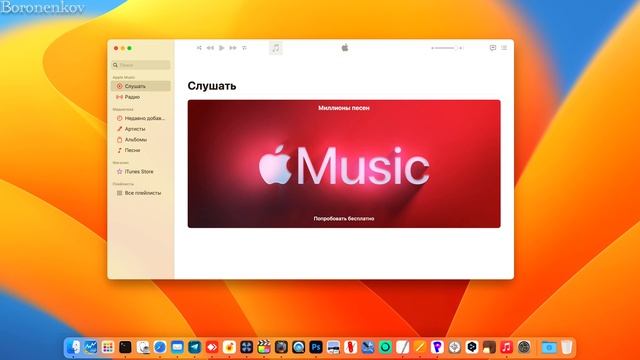Open the Mail-like blue app in Dock
Viewport: 640px width, 360px height.
point(177,347)
